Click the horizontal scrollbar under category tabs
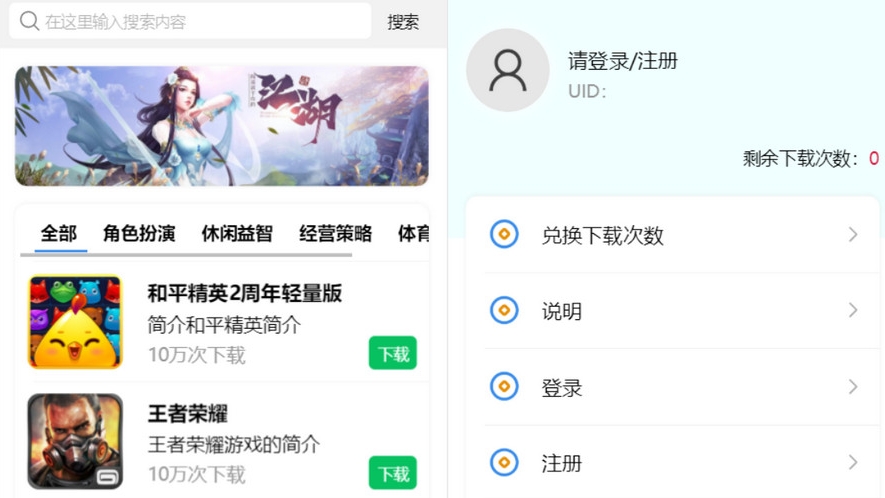The height and width of the screenshot is (498, 885). 186,255
